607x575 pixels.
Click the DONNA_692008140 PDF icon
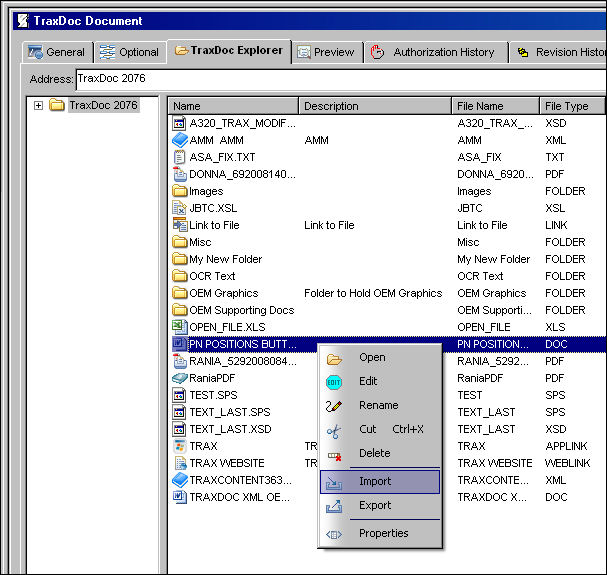[180, 174]
